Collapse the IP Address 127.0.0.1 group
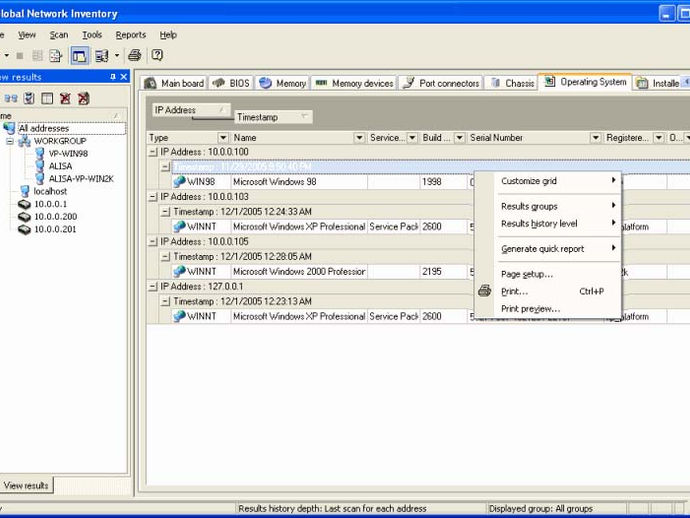 point(153,287)
